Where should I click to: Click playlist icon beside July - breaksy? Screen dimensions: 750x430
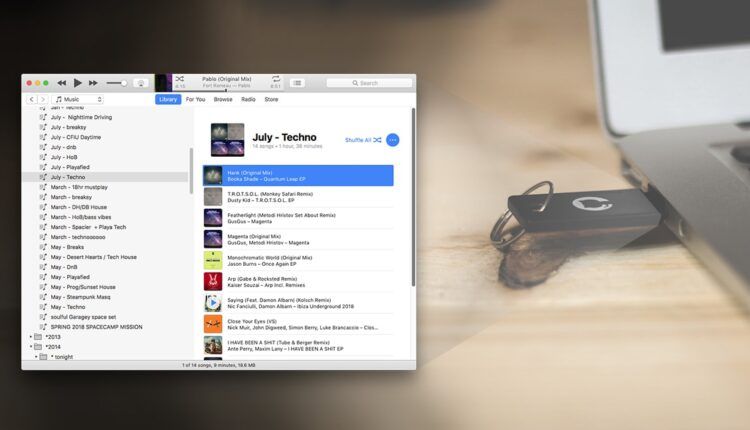click(43, 127)
